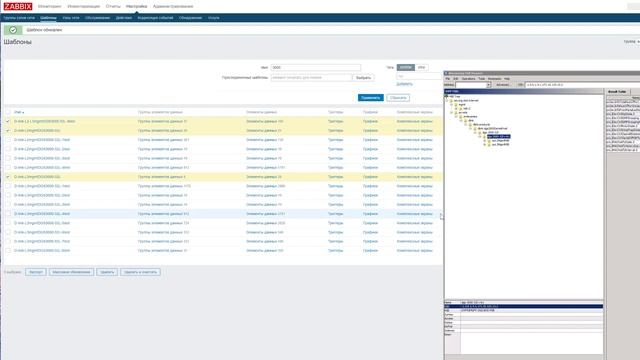Screen dimensions: 640x360
Task: Select the highlighted dgs-3000 rev tree node
Action: click(x=498, y=136)
